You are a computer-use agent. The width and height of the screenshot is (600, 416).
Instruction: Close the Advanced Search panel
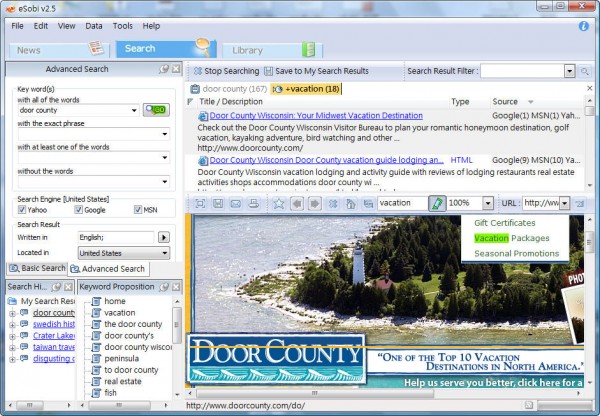pyautogui.click(x=176, y=69)
